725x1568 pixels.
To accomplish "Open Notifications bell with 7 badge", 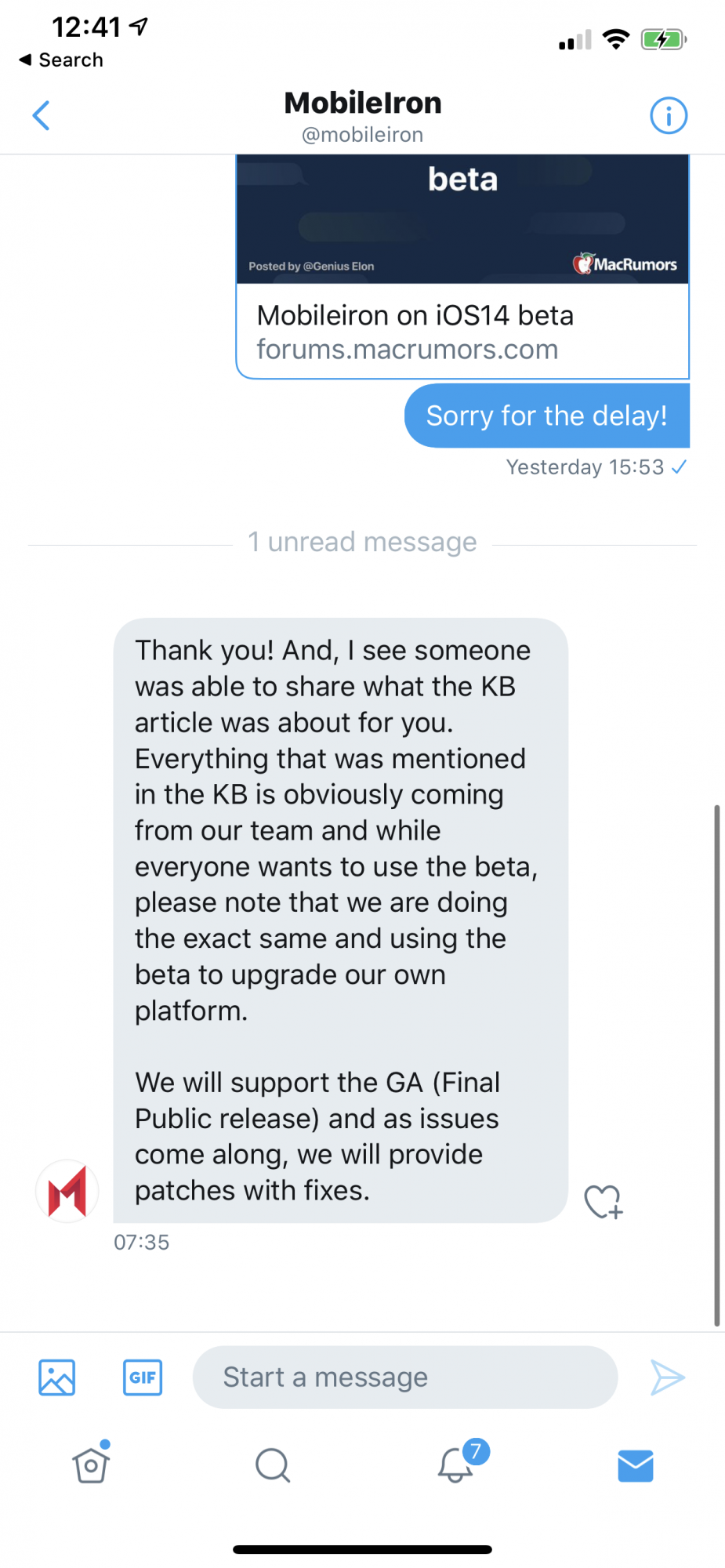I will coord(456,1465).
